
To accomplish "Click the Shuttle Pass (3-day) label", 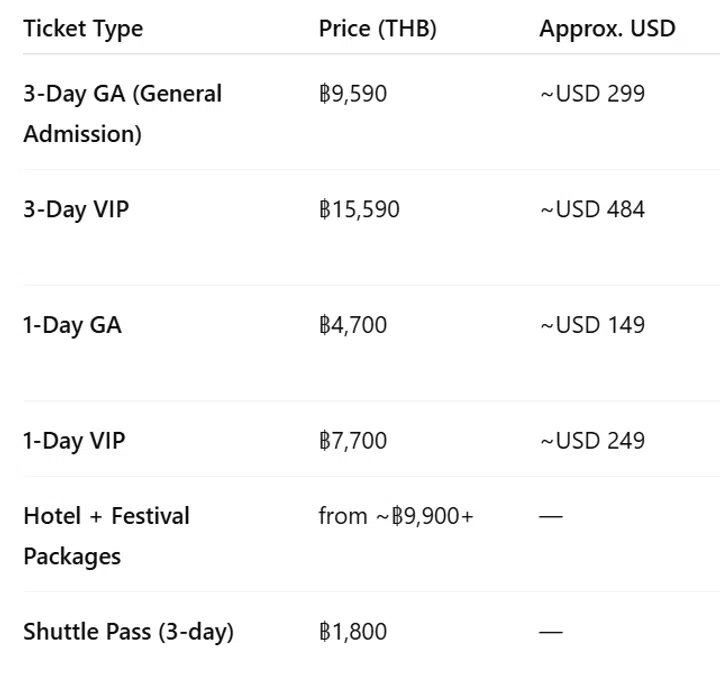I will [x=128, y=632].
